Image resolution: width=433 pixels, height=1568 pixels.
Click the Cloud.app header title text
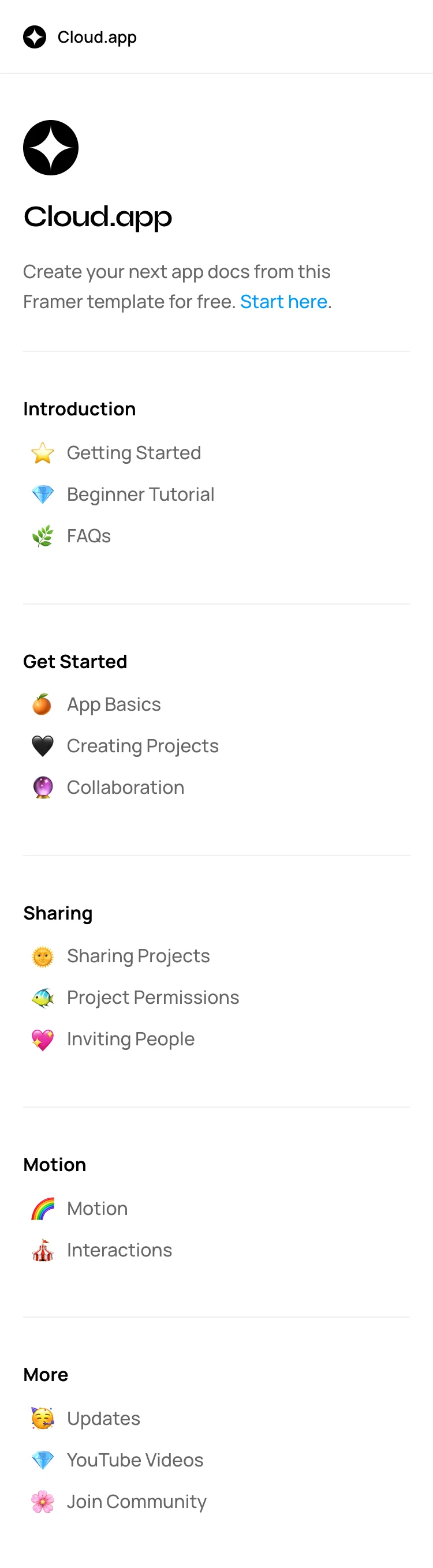click(97, 37)
